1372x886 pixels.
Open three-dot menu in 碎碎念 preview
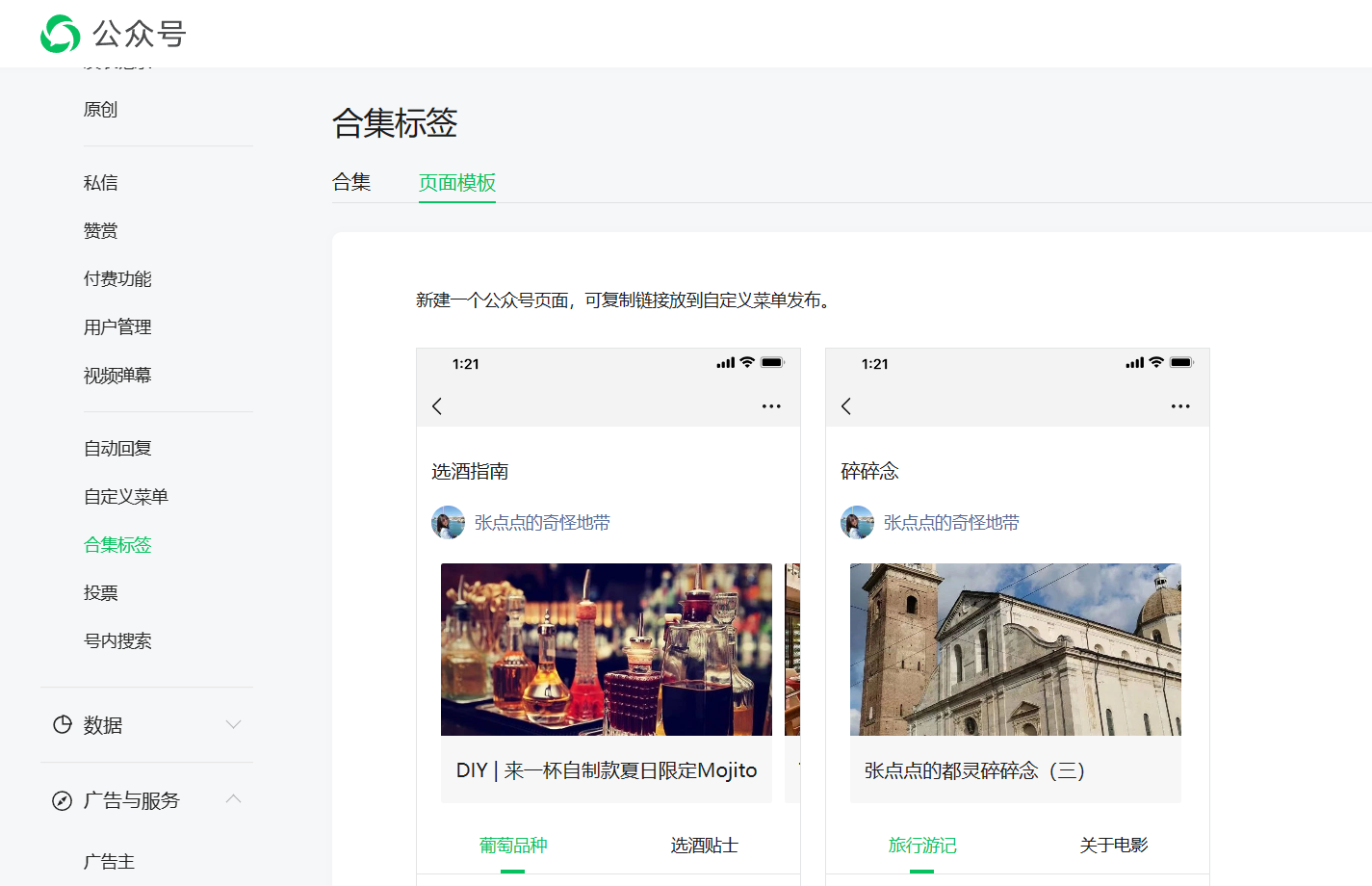pos(1180,406)
